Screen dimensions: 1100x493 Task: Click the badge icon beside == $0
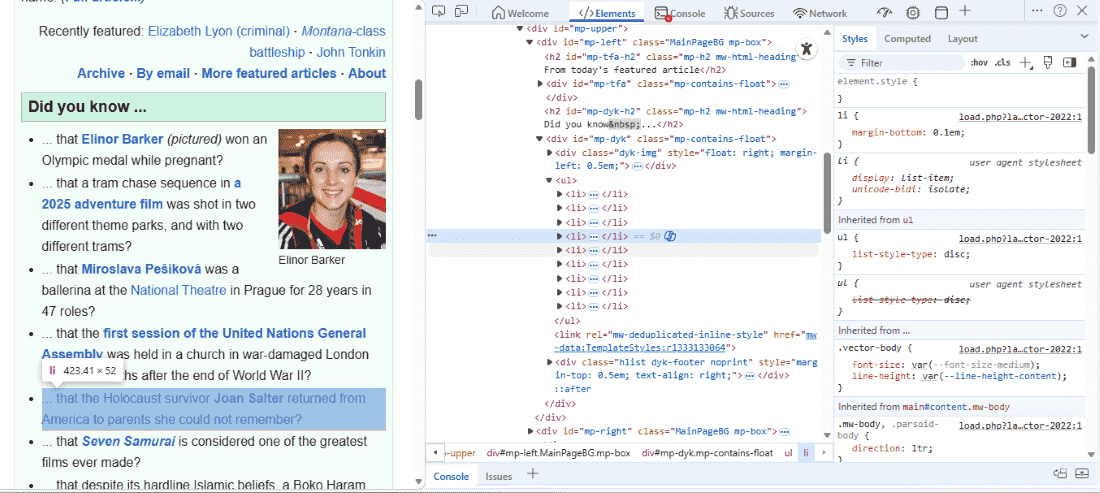click(669, 236)
